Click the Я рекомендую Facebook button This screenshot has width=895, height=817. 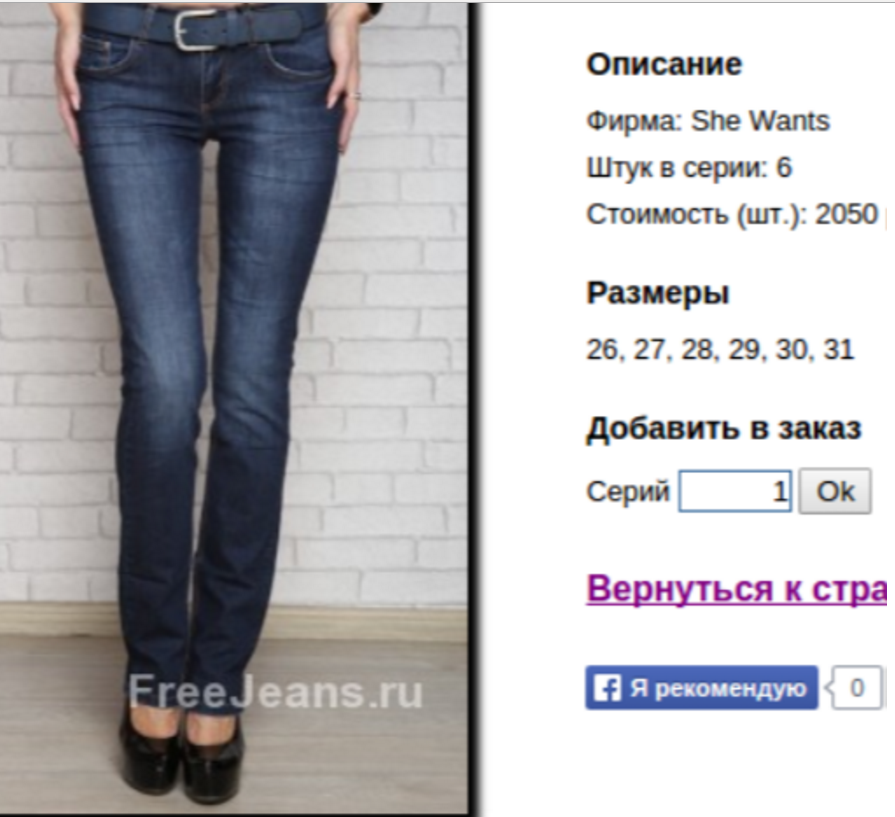[x=702, y=688]
